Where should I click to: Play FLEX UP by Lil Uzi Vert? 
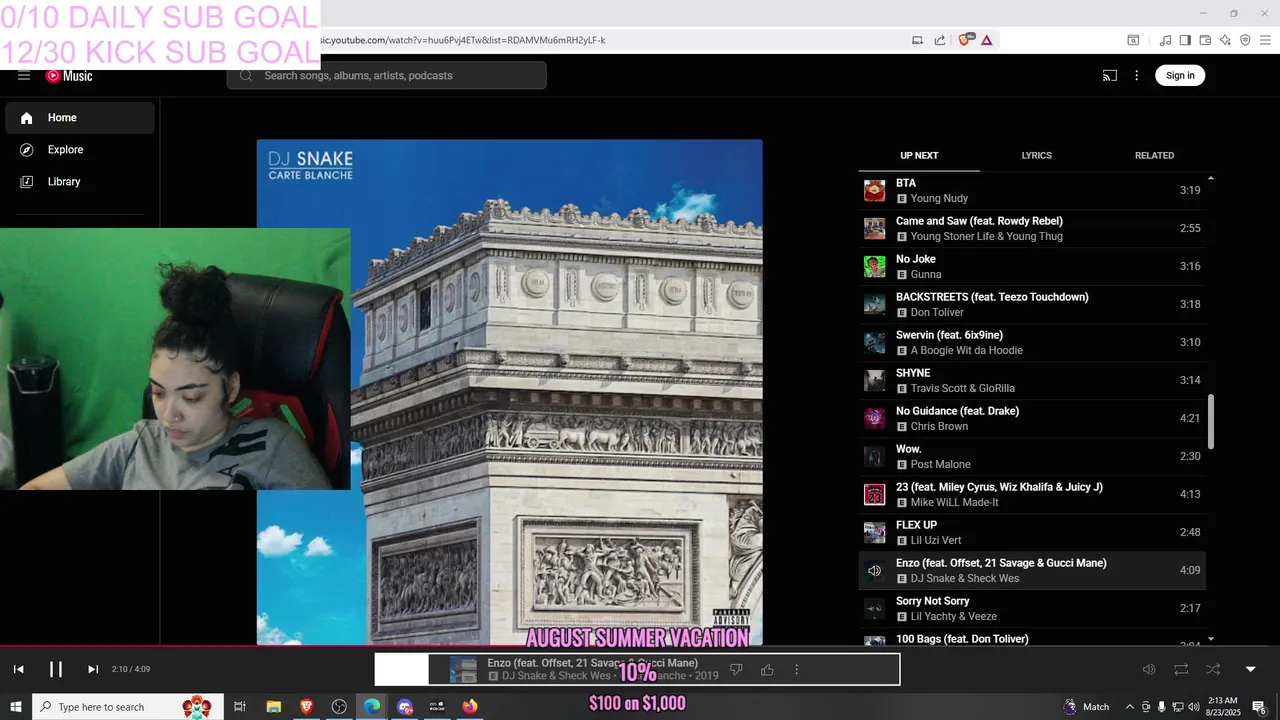(1032, 533)
